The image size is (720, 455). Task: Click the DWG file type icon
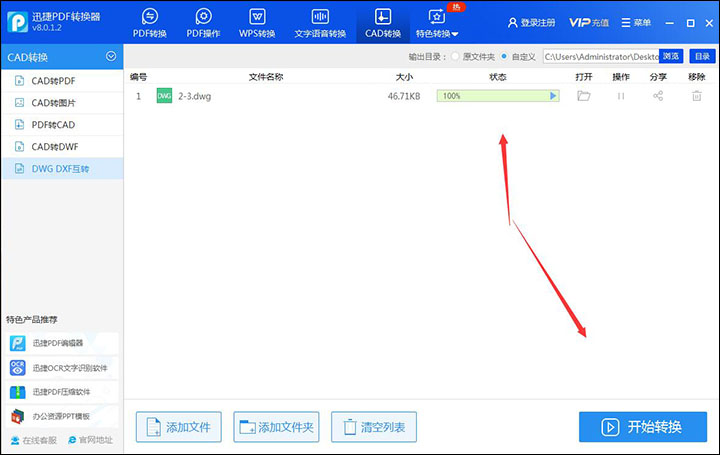coord(164,96)
